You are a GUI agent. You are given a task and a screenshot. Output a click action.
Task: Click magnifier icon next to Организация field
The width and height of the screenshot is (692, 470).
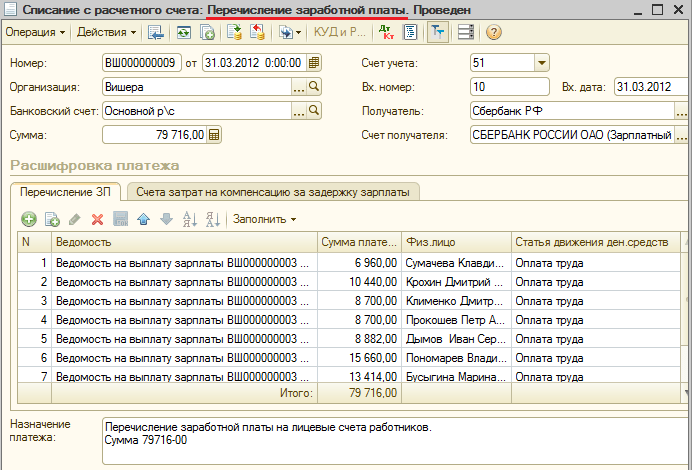tap(314, 87)
